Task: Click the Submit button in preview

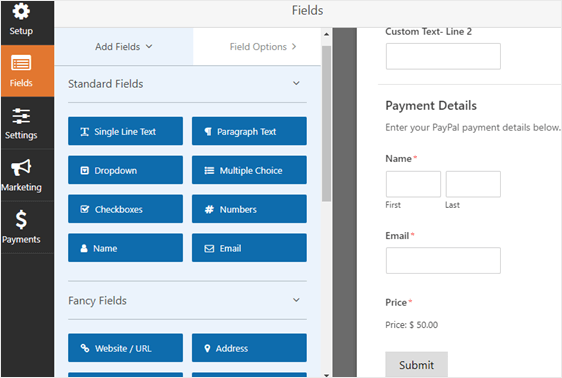Action: 416,364
